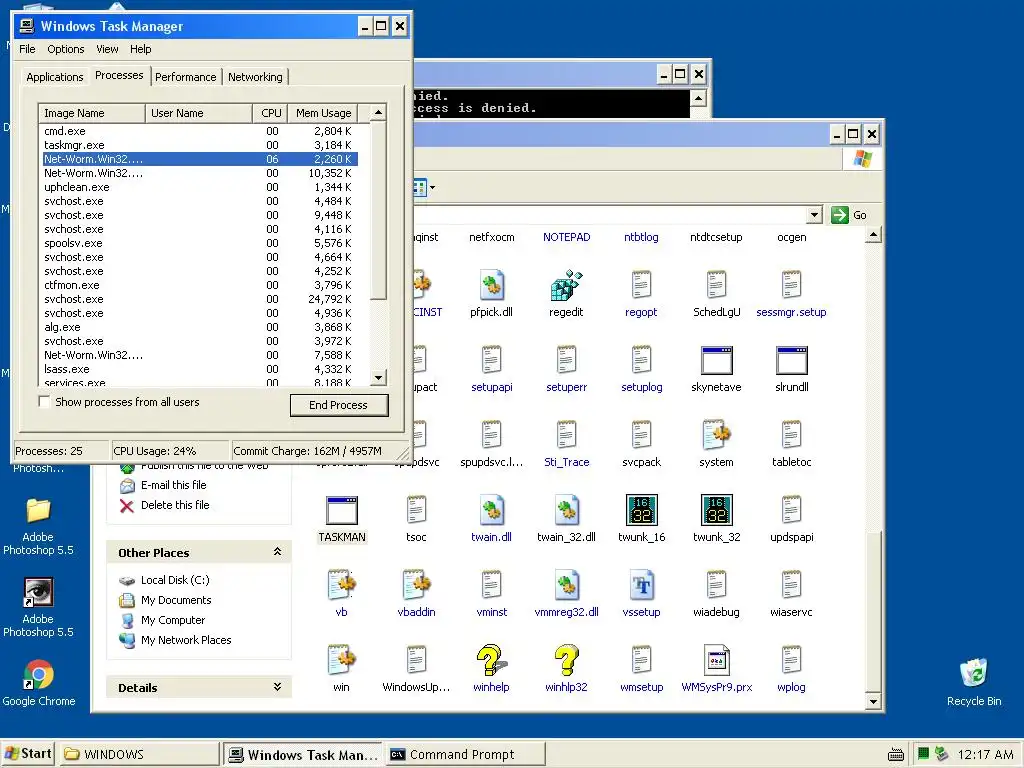Screen dimensions: 1024x768
Task: Sort processes by CPU column
Action: (270, 113)
